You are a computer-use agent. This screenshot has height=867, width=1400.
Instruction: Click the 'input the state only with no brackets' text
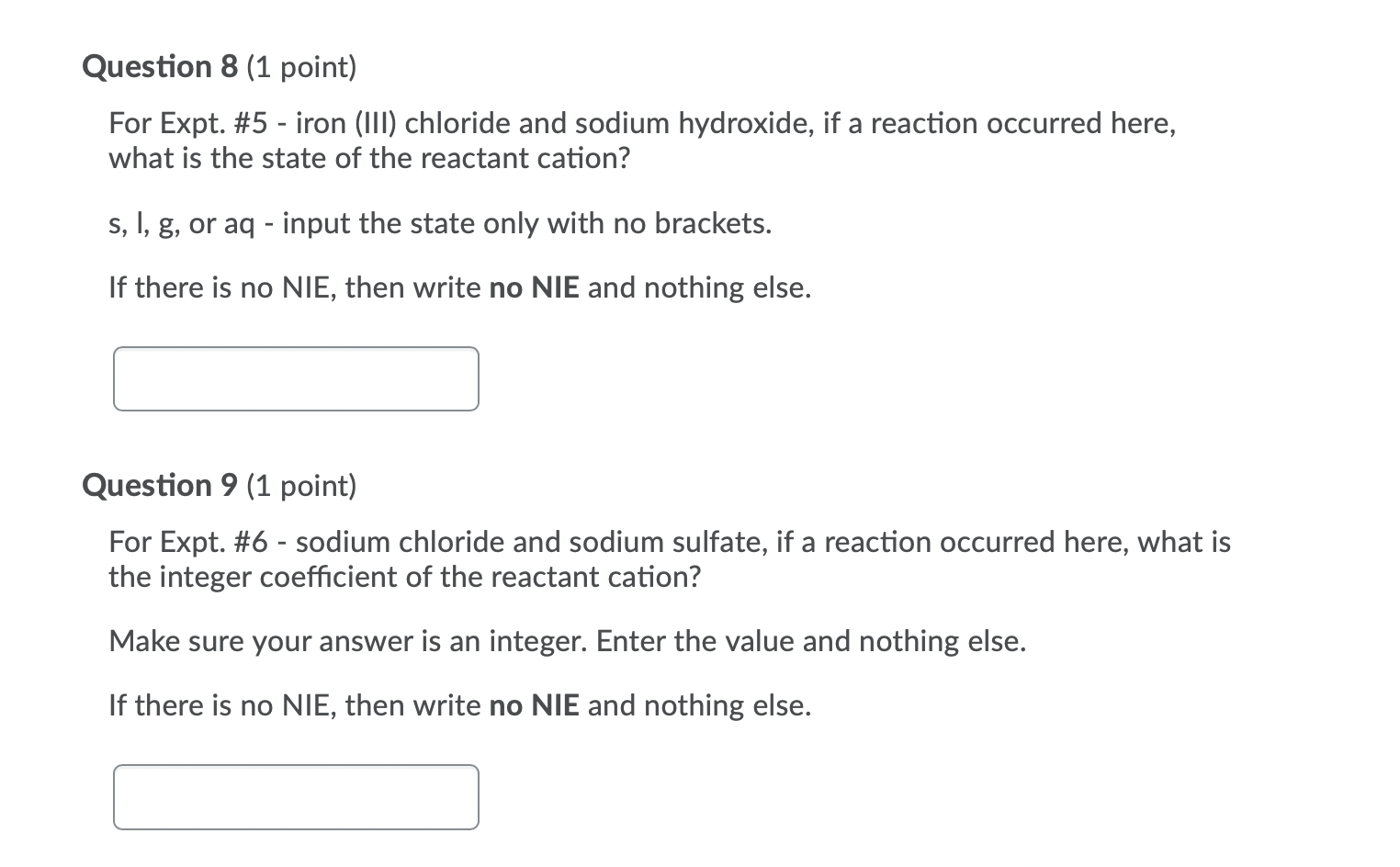click(x=524, y=222)
